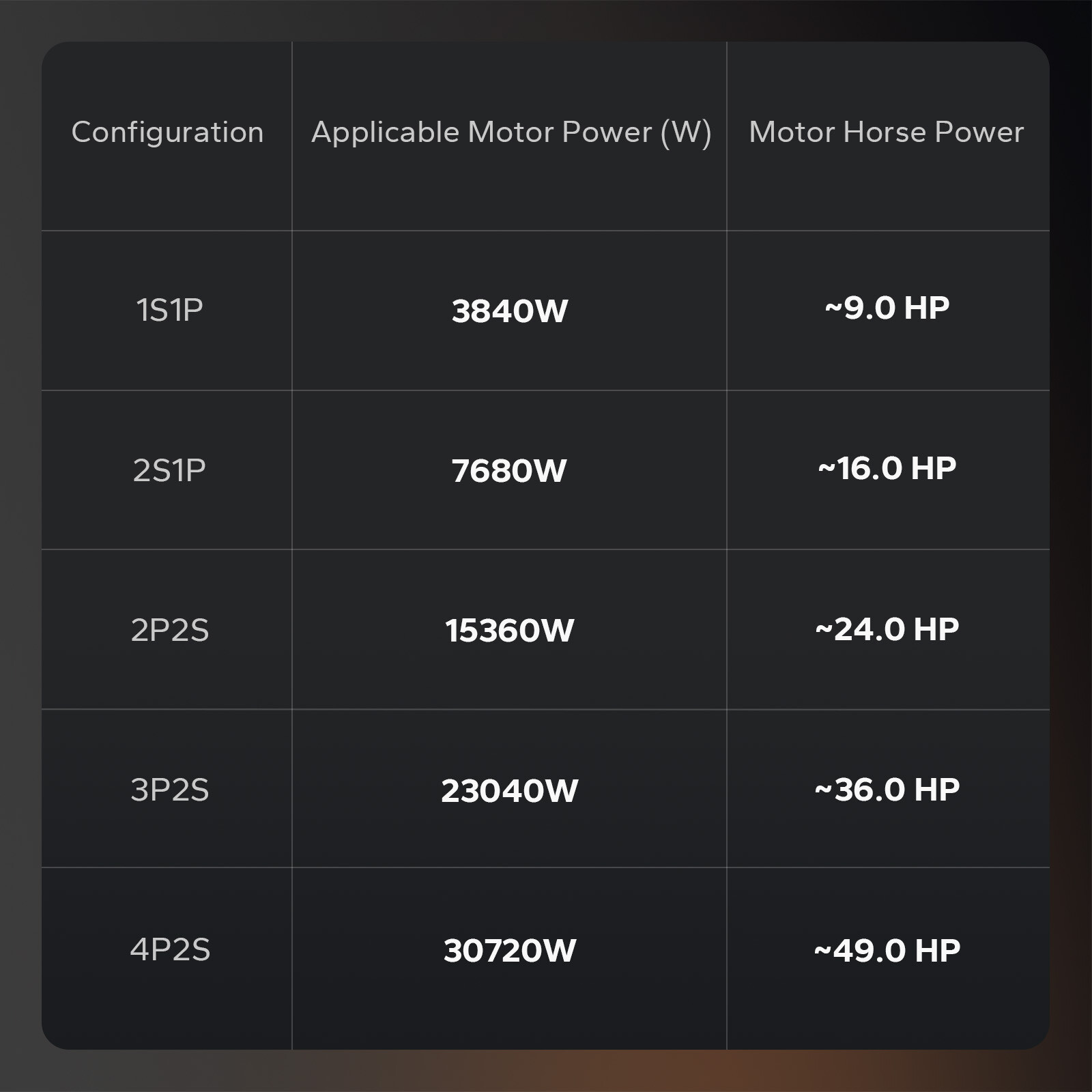Screen dimensions: 1092x1092
Task: Click the Motor Horse Power header
Action: point(887,132)
